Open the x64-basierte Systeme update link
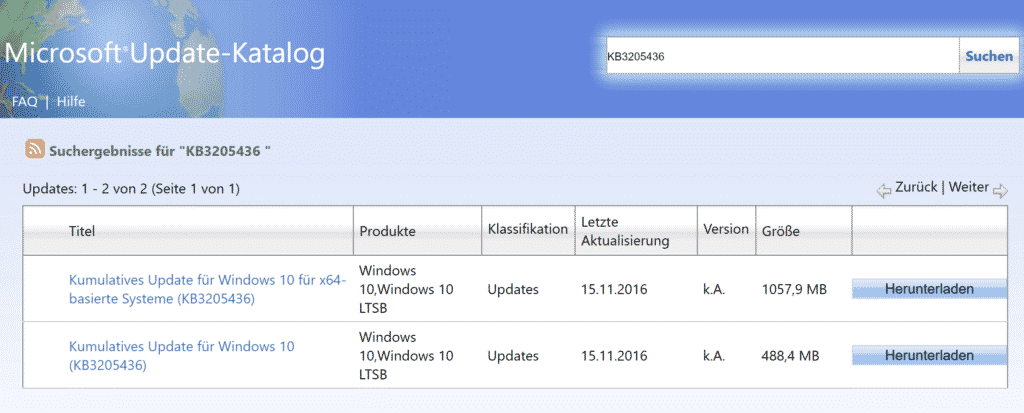Image resolution: width=1024 pixels, height=413 pixels. click(x=207, y=289)
